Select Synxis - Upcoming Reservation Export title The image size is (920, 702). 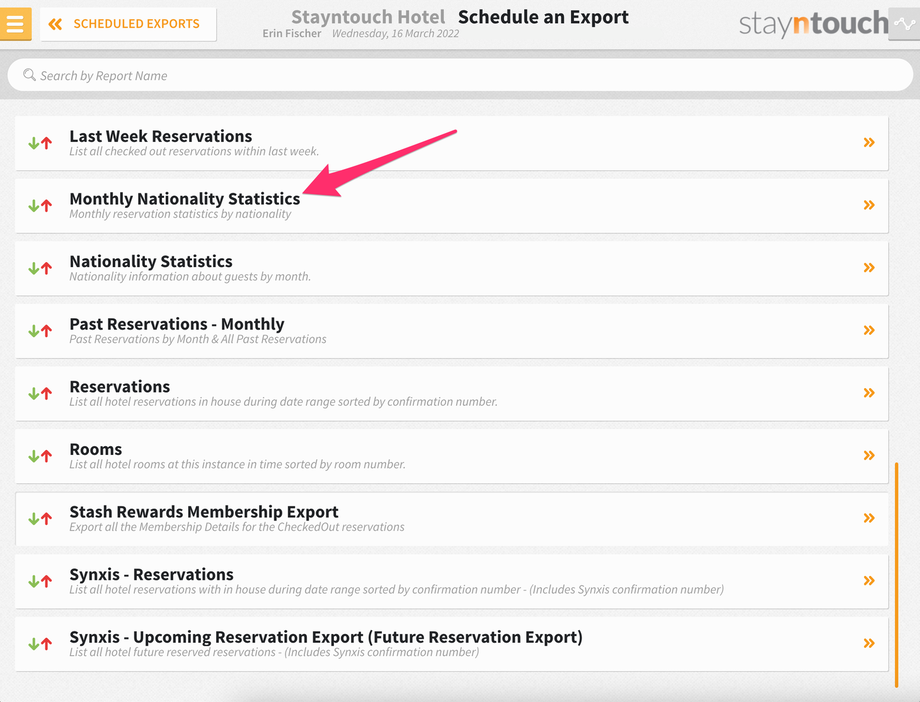(x=326, y=637)
